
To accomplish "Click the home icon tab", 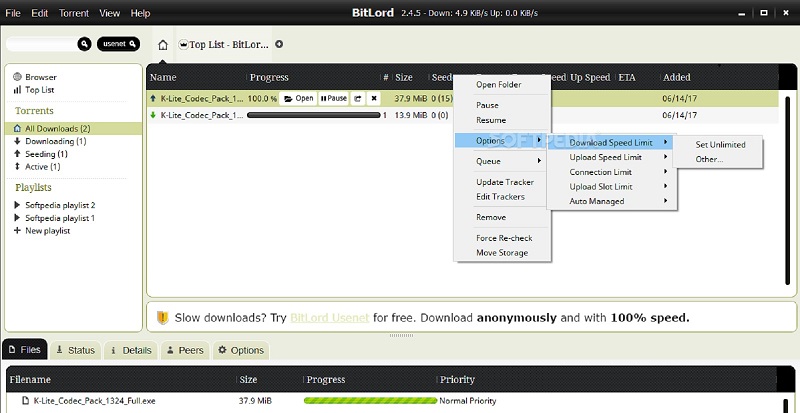I will click(163, 45).
